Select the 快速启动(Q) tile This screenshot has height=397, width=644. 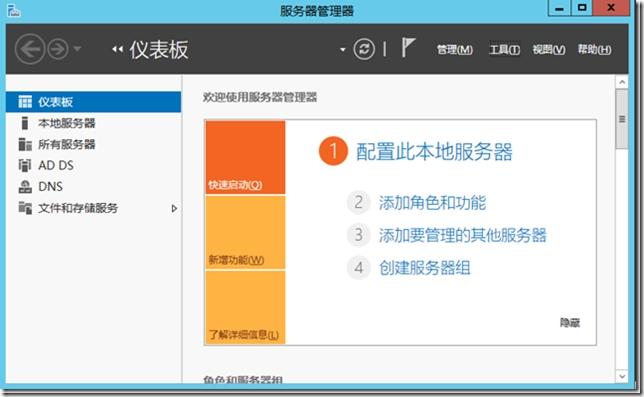tap(245, 157)
